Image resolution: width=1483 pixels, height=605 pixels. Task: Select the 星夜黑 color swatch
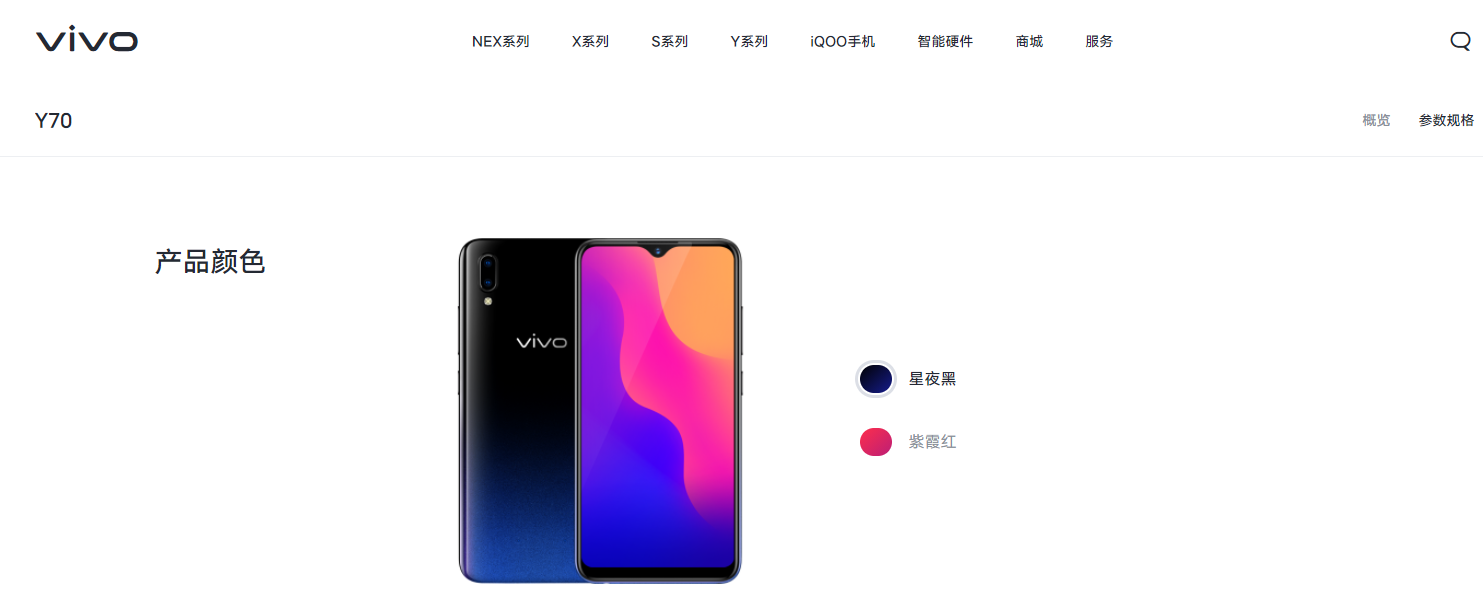(x=875, y=379)
